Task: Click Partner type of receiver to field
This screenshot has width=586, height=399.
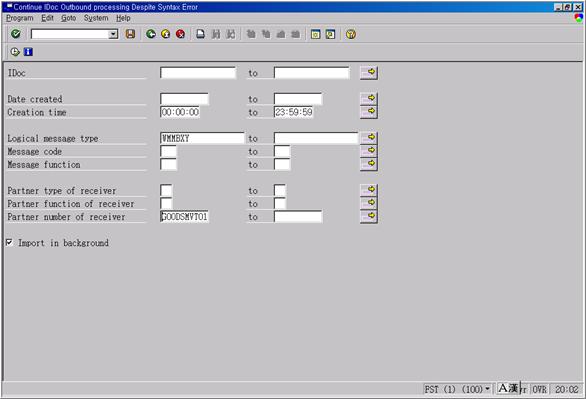Action: [x=280, y=191]
